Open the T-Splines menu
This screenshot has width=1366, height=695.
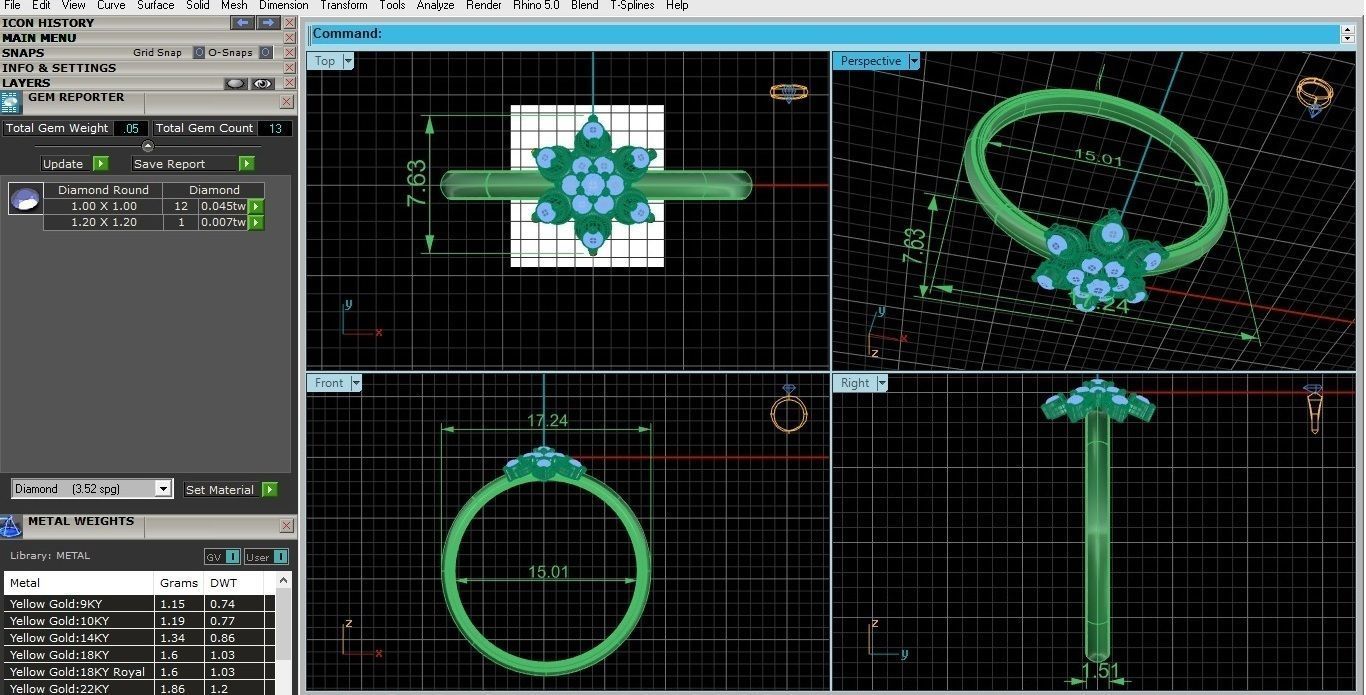click(632, 5)
